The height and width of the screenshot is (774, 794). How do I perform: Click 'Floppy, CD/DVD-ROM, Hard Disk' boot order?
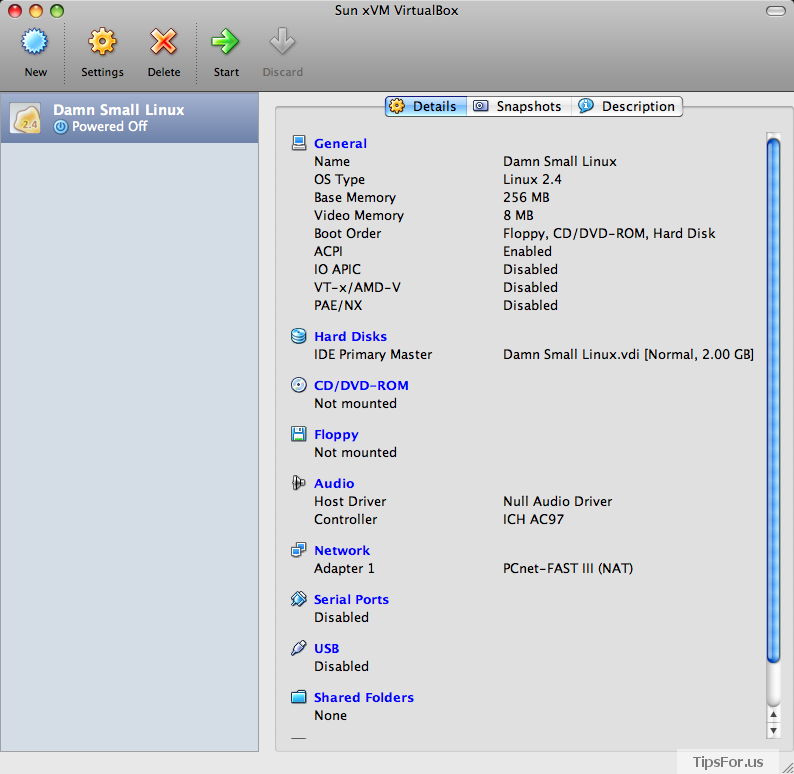609,233
